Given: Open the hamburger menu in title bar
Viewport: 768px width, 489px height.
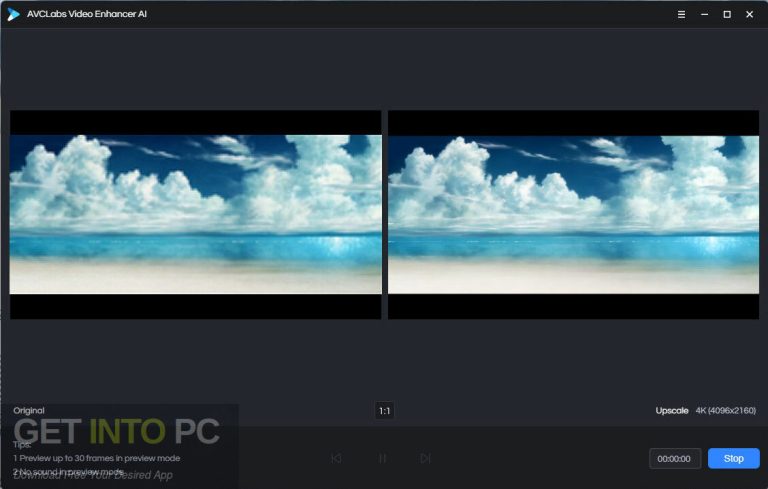Looking at the screenshot, I should coord(681,14).
